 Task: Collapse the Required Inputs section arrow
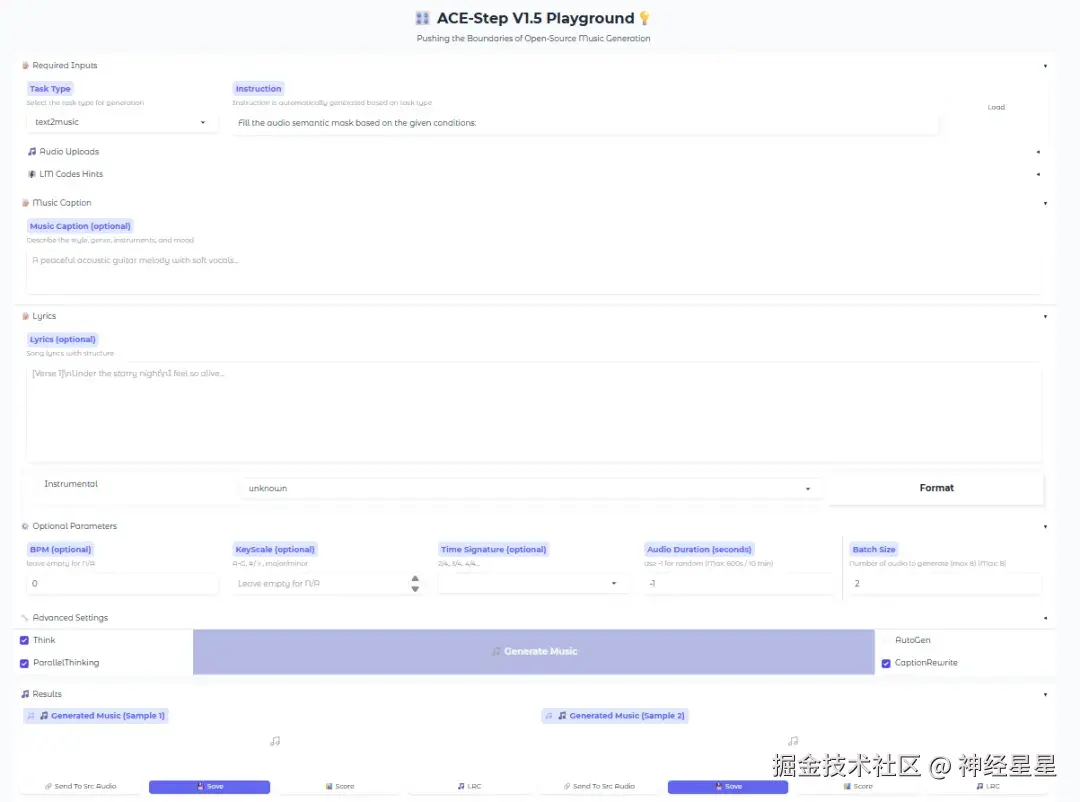point(1045,66)
